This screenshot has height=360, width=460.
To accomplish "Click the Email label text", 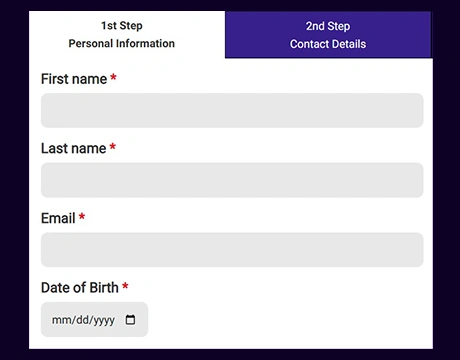I will (58, 218).
